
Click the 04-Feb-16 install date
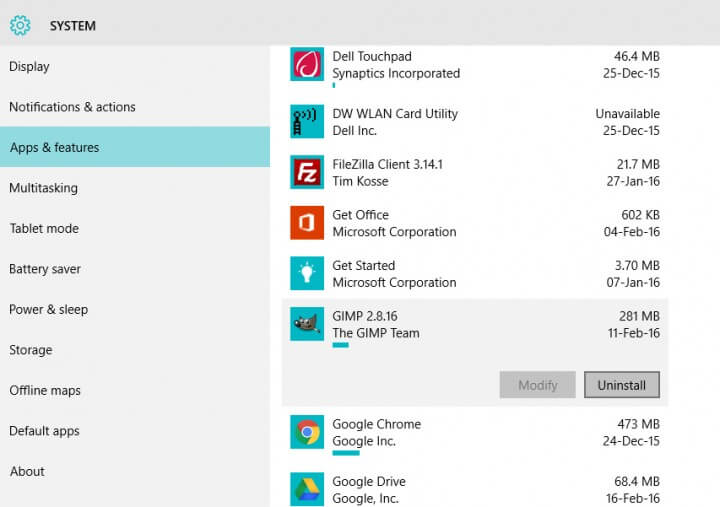(x=632, y=231)
